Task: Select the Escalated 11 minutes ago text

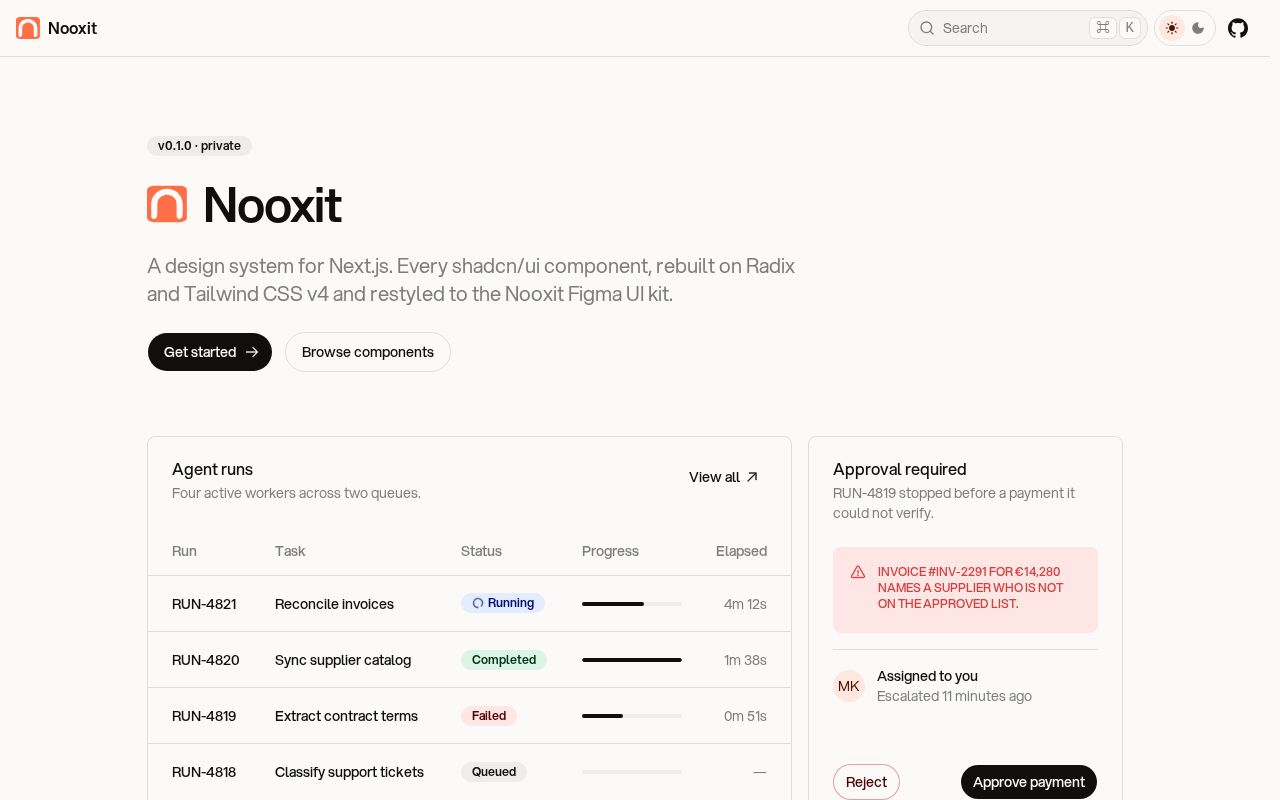Action: [x=954, y=696]
